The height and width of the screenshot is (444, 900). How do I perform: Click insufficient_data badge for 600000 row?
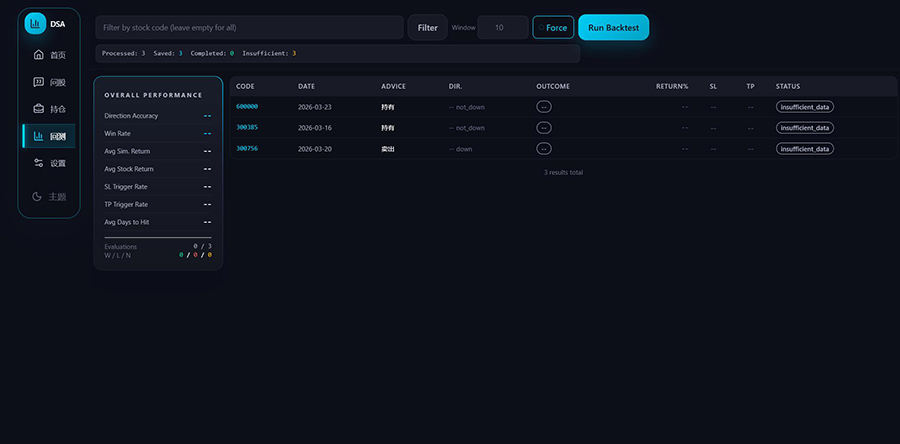tap(805, 107)
